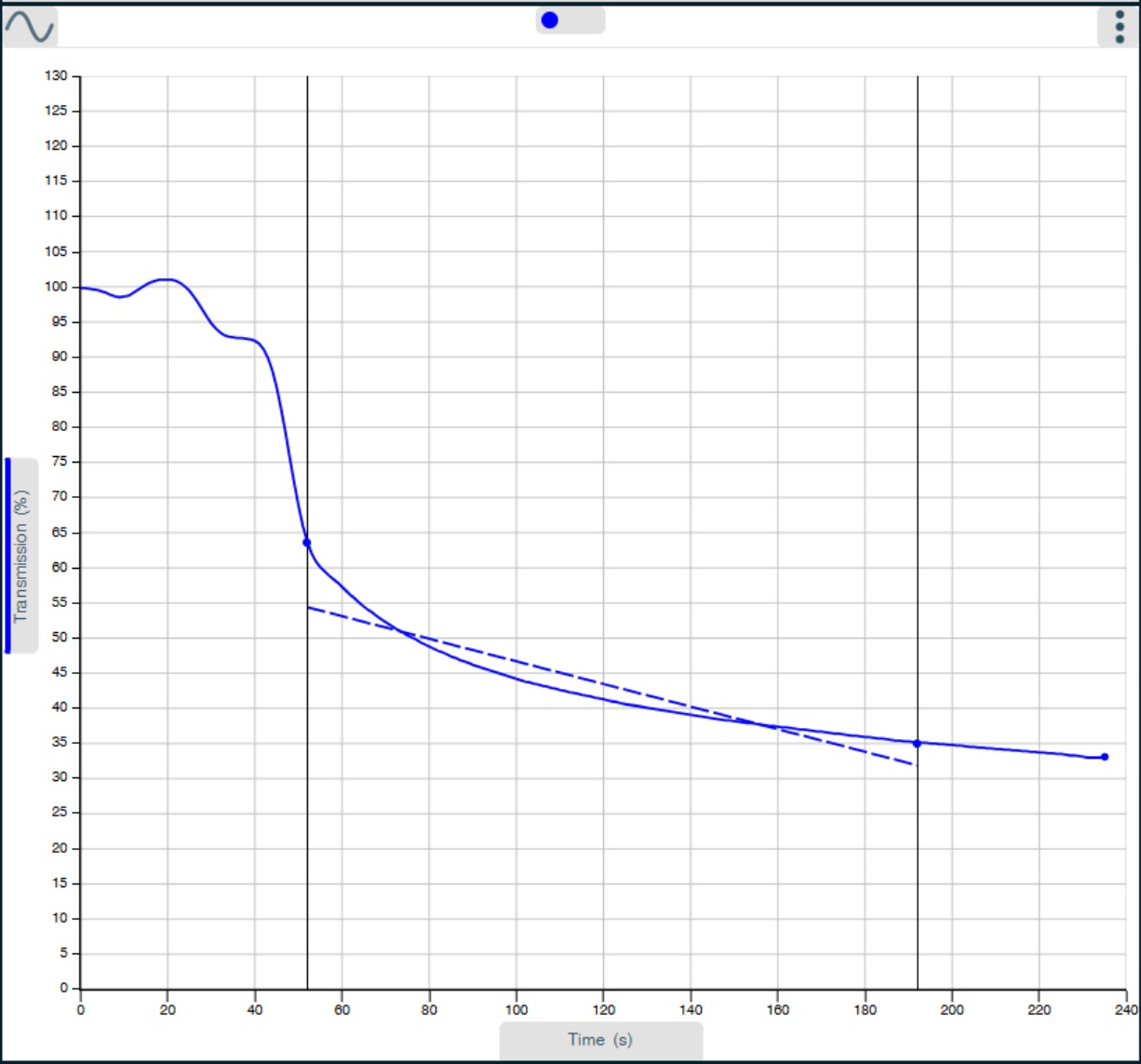Screen dimensions: 1141x1064
Task: Click the sine wave graph icon
Action: click(x=30, y=27)
